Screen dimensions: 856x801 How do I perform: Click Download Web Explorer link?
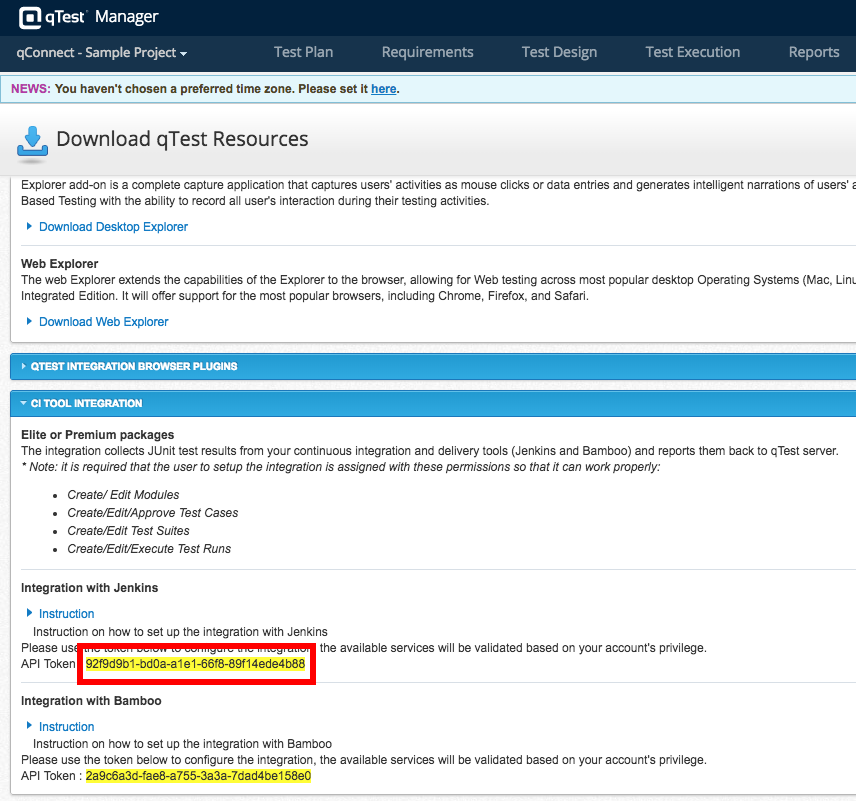pyautogui.click(x=104, y=322)
